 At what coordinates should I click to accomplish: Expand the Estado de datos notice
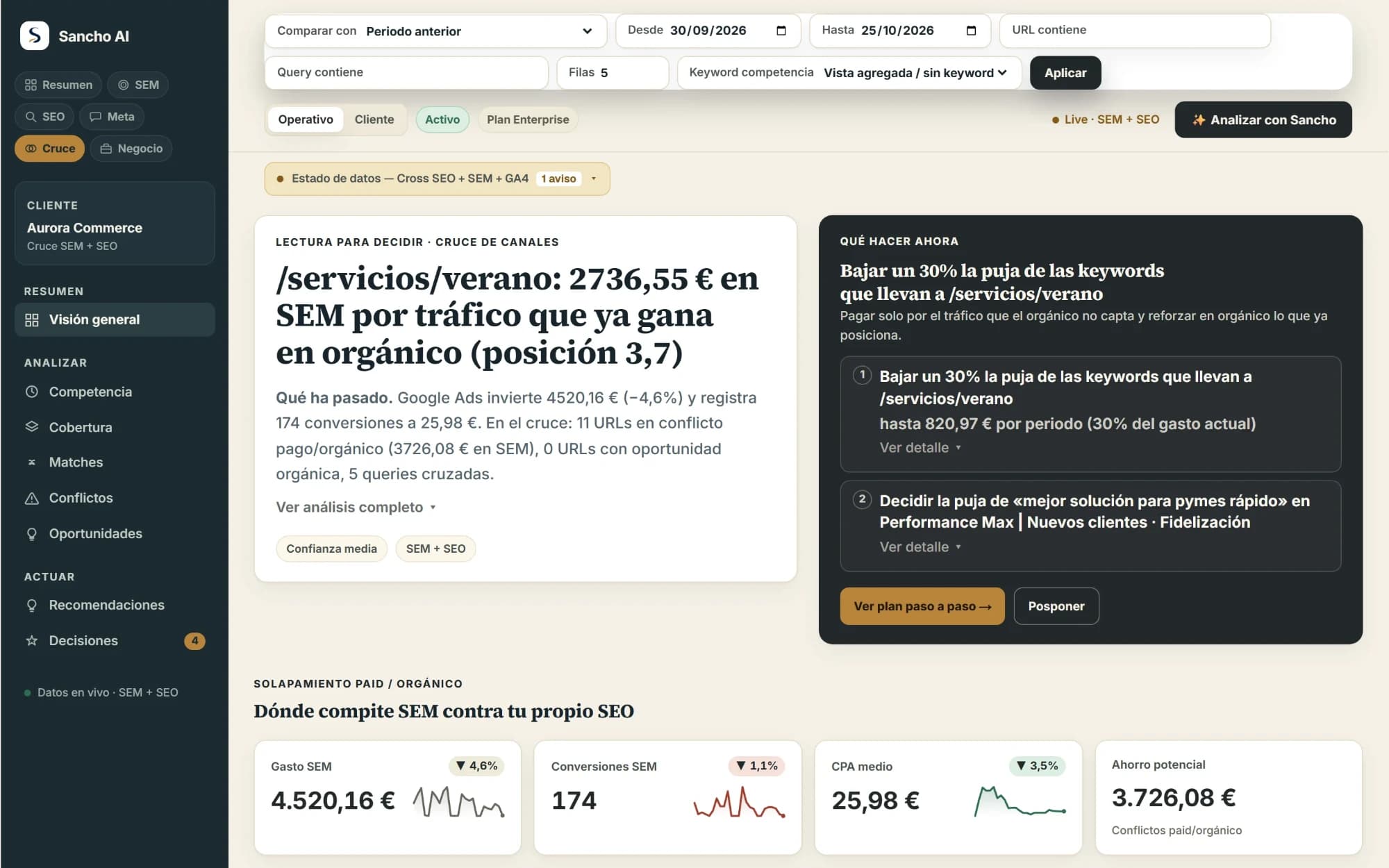pyautogui.click(x=437, y=178)
